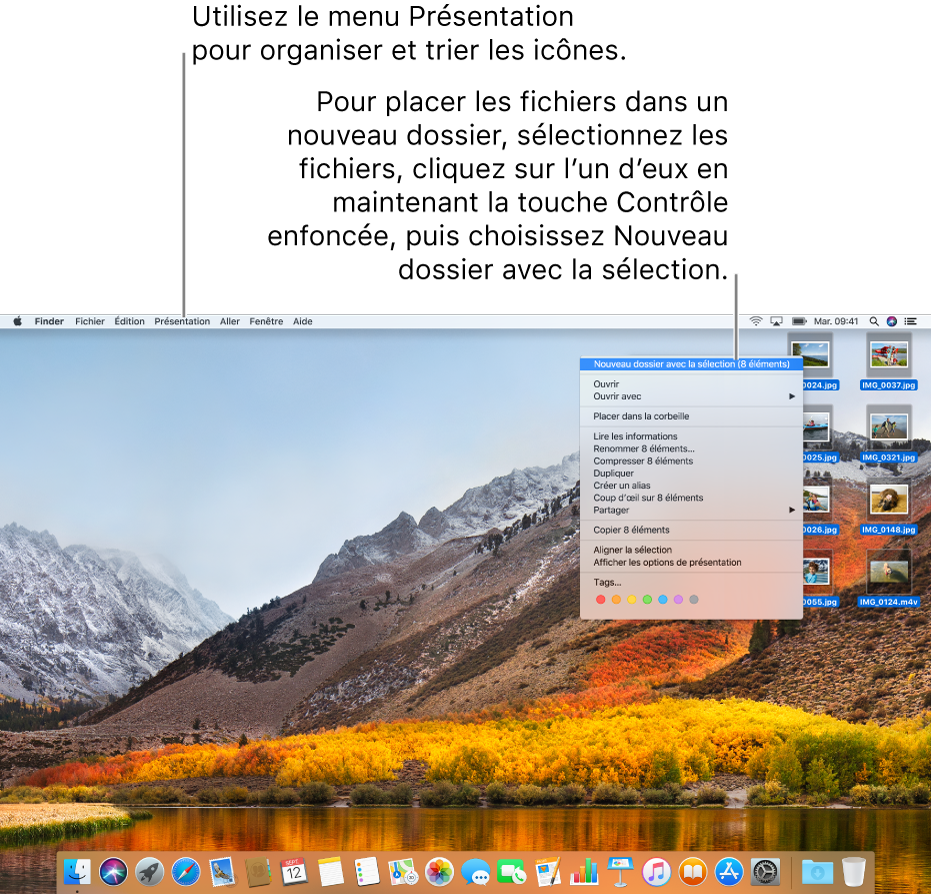Open AirPlay display icon in menu bar
Screen dimensions: 931x894
pyautogui.click(x=776, y=321)
